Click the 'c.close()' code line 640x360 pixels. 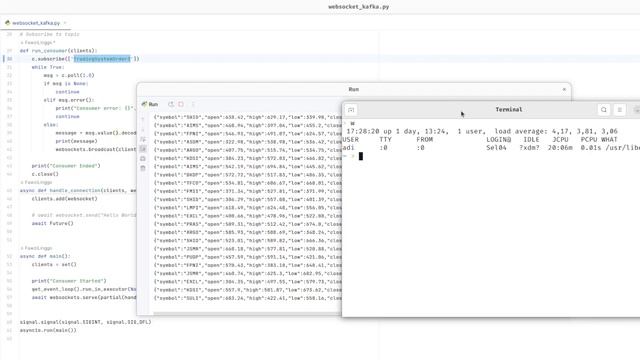point(45,174)
